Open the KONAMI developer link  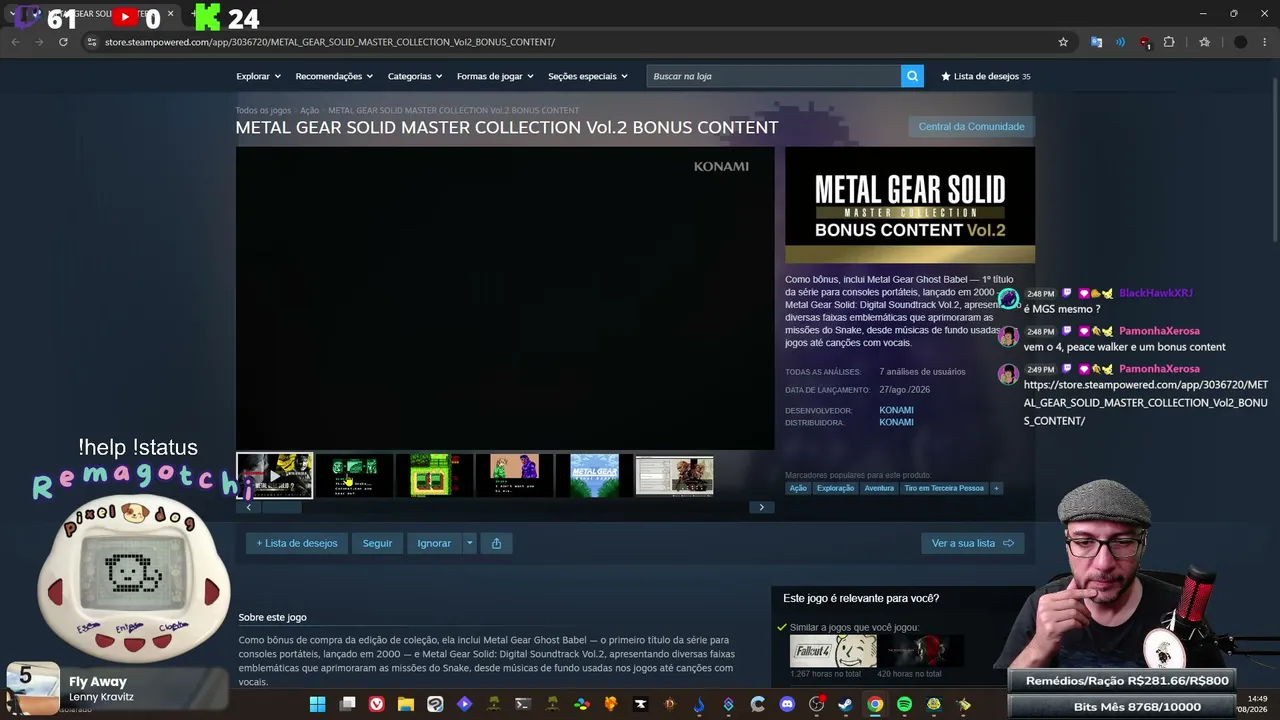coord(896,410)
